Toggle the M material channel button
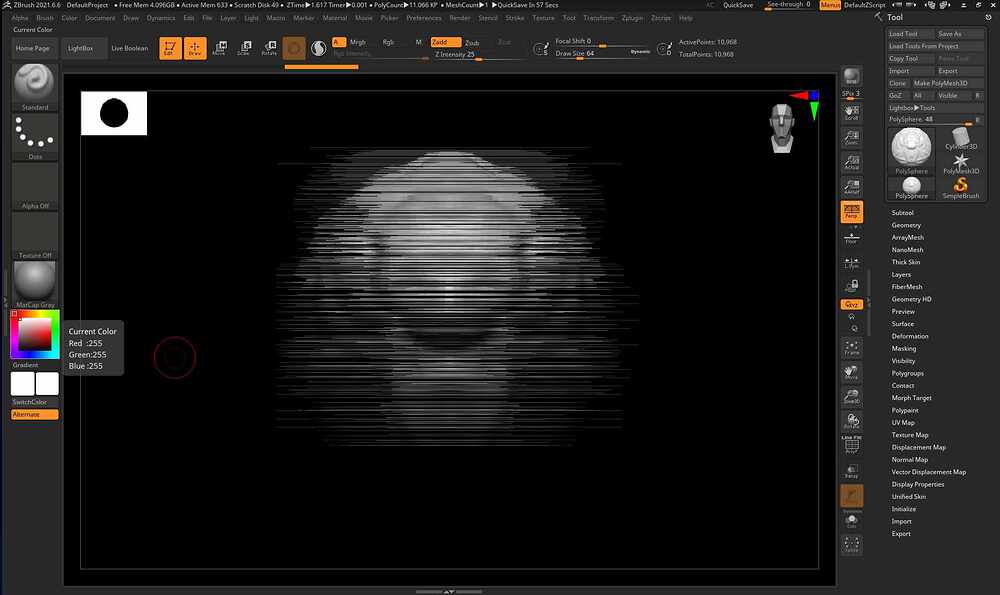This screenshot has width=1000, height=595. [x=418, y=42]
